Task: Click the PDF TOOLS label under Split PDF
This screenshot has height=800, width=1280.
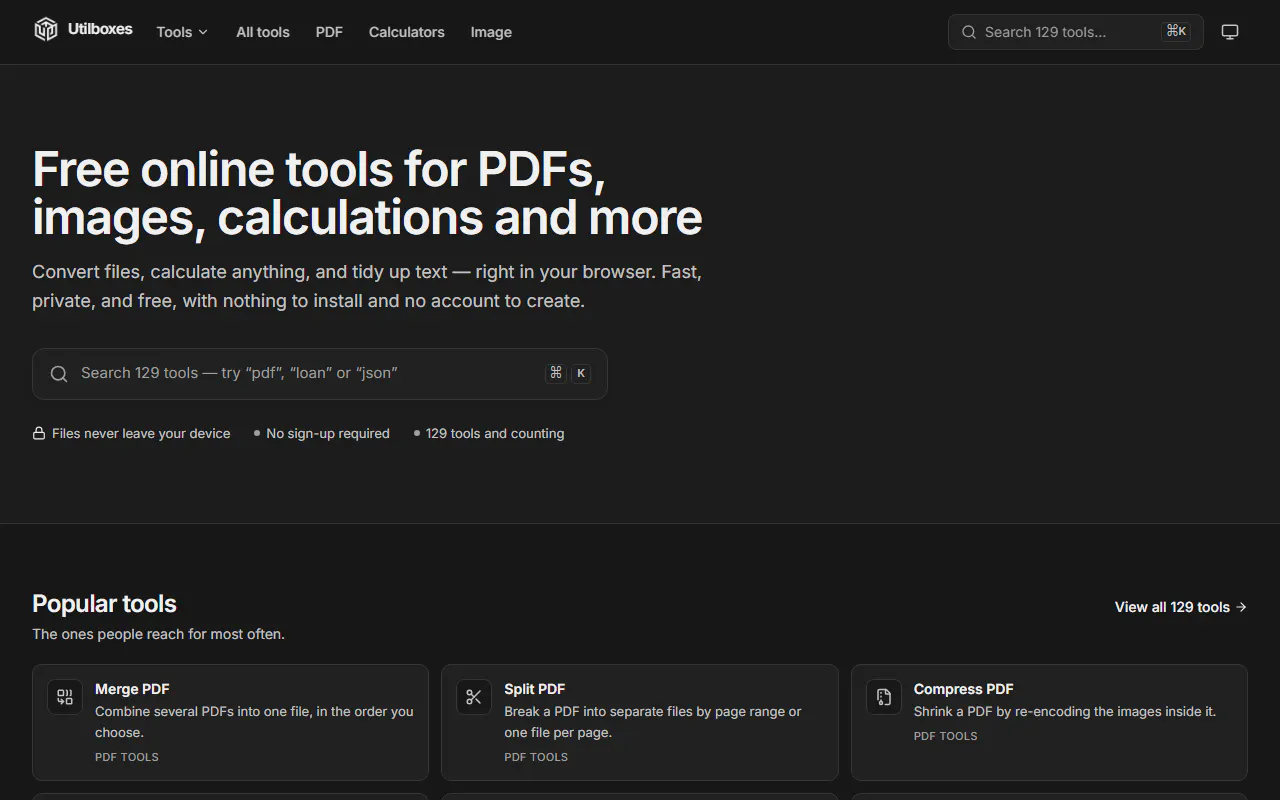Action: click(536, 757)
